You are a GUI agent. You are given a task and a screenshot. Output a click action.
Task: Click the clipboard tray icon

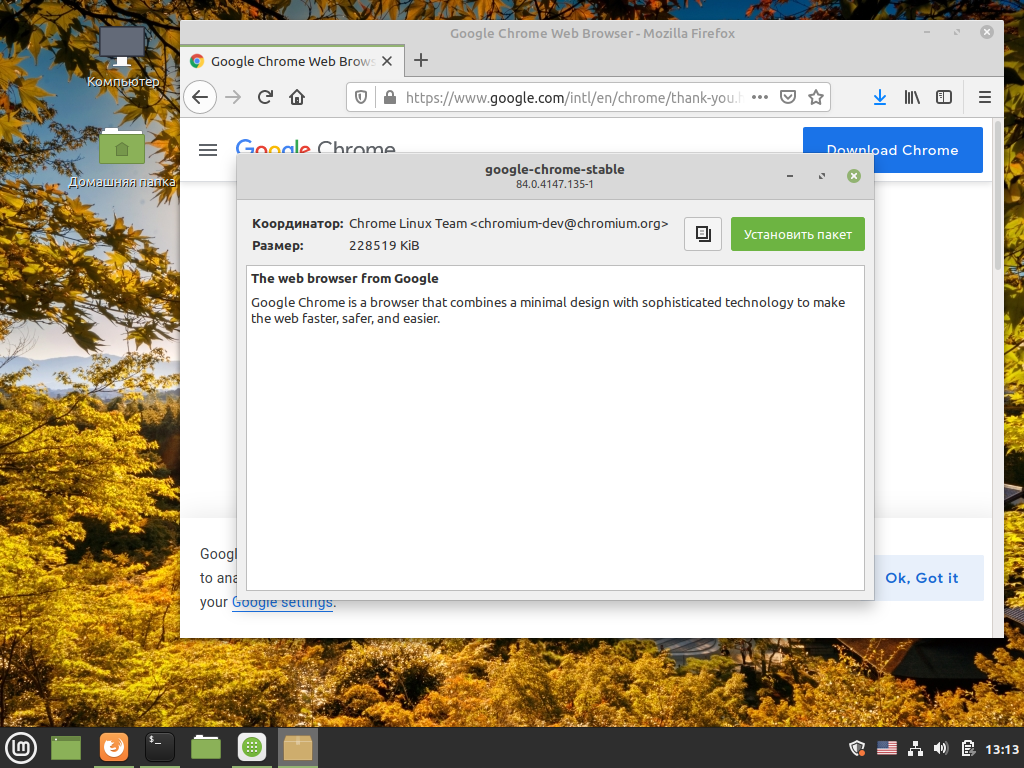(x=968, y=748)
